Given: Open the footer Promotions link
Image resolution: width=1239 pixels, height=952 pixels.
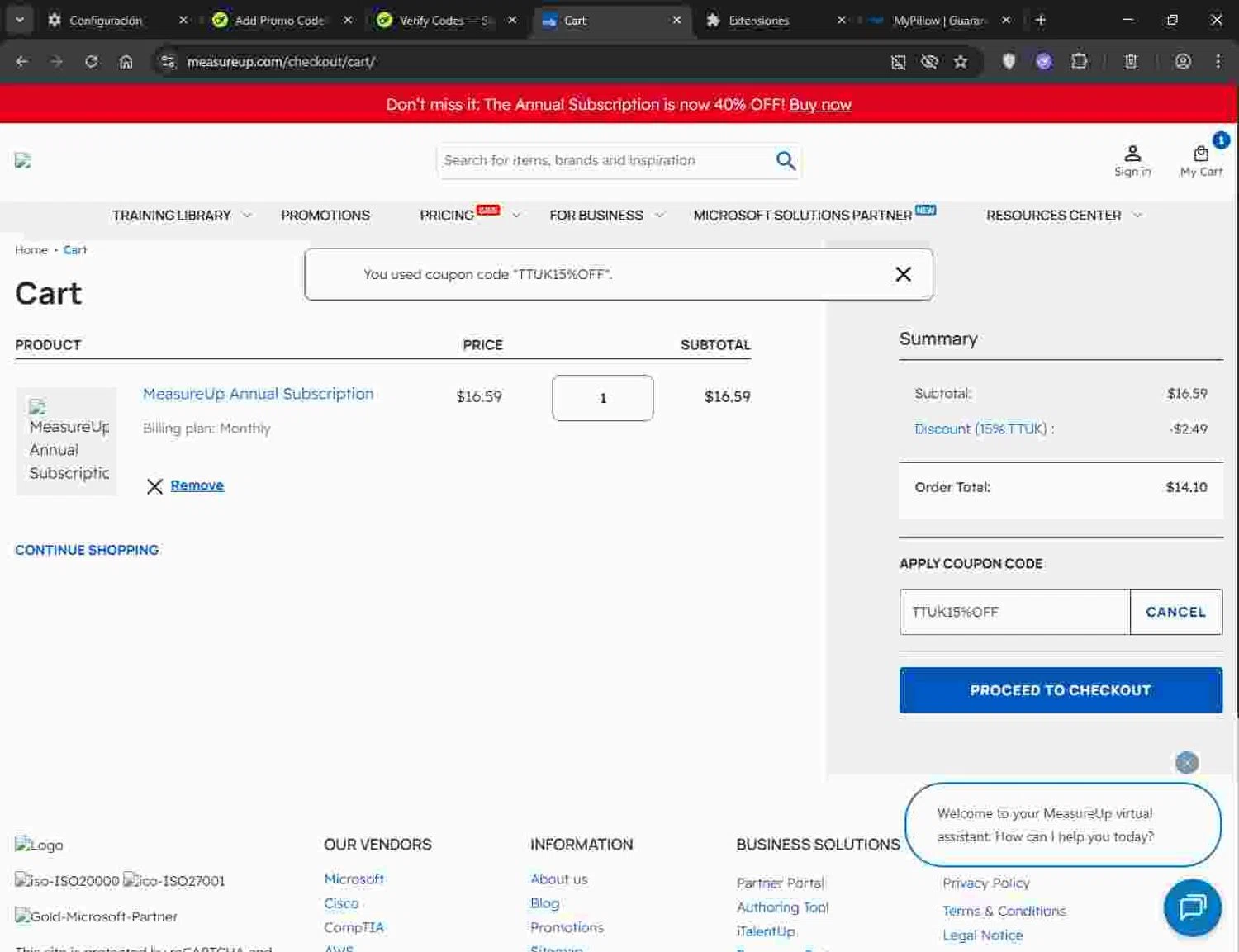Looking at the screenshot, I should click(x=567, y=927).
